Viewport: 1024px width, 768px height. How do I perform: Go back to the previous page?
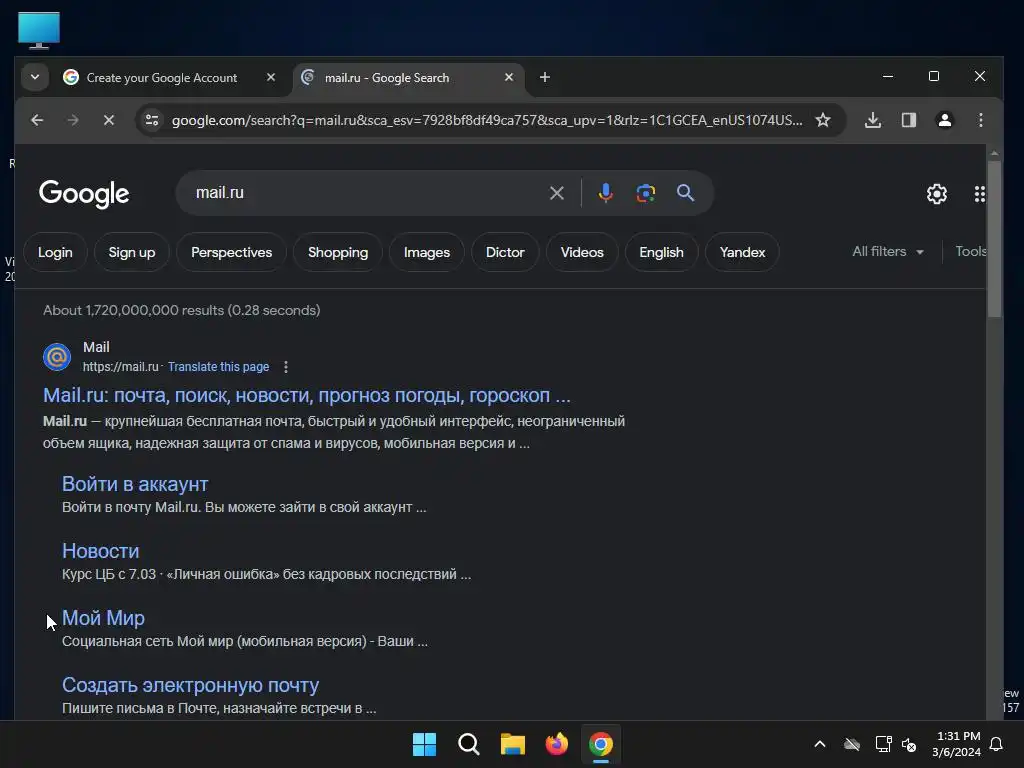(x=37, y=120)
